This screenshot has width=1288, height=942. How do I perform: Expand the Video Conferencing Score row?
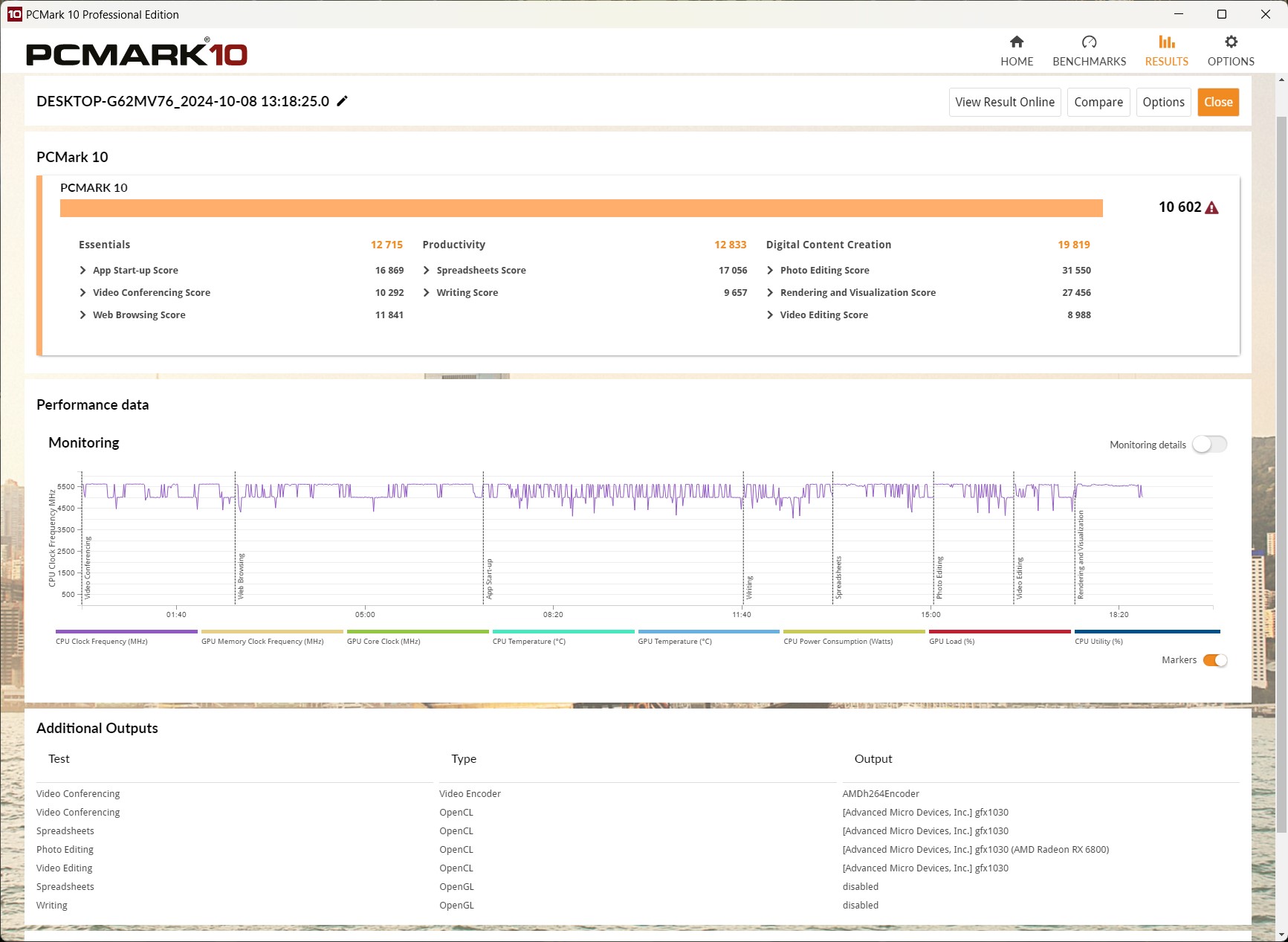82,293
